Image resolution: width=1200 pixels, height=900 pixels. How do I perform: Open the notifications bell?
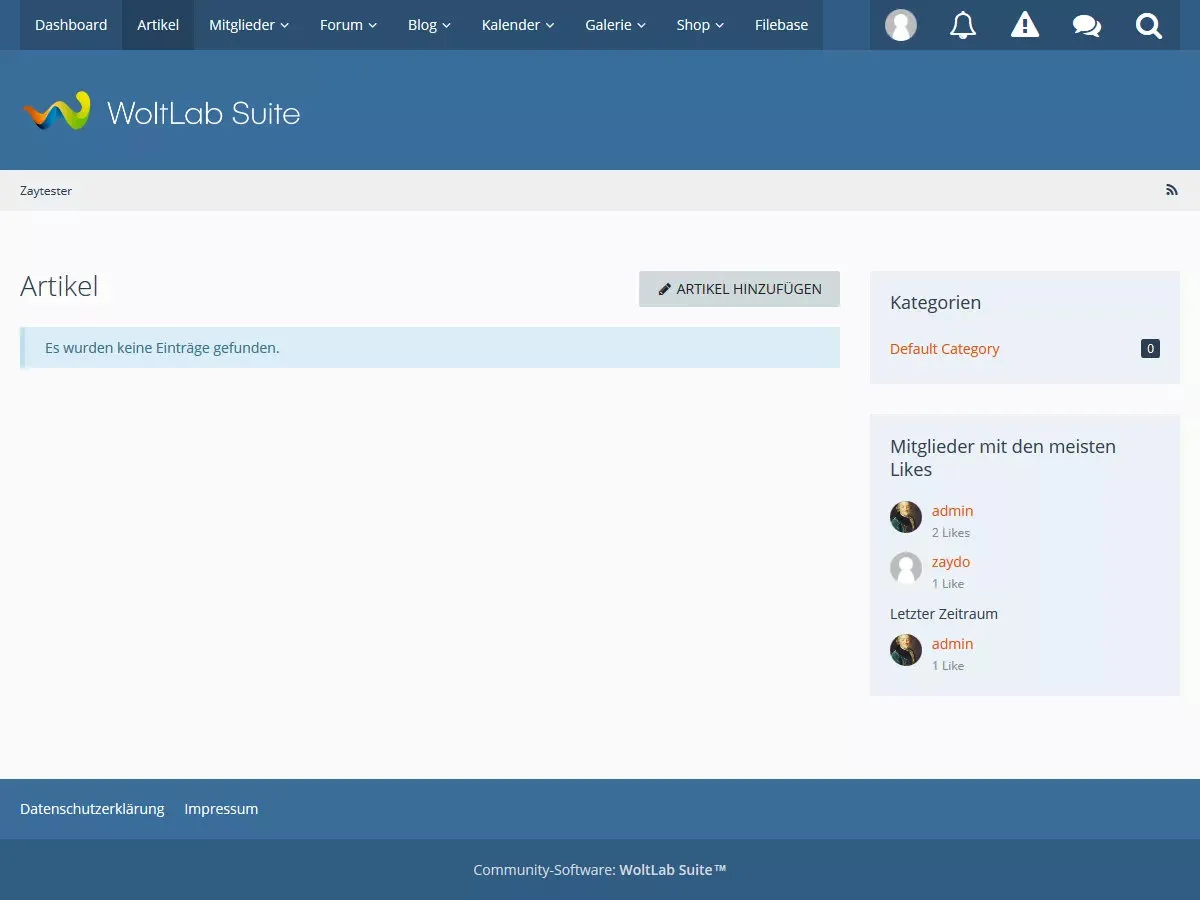coord(963,25)
